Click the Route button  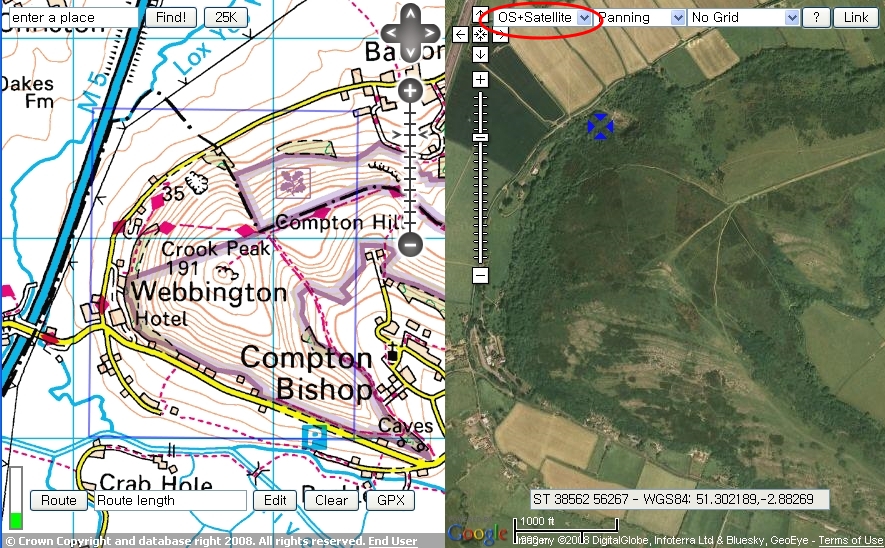point(59,501)
